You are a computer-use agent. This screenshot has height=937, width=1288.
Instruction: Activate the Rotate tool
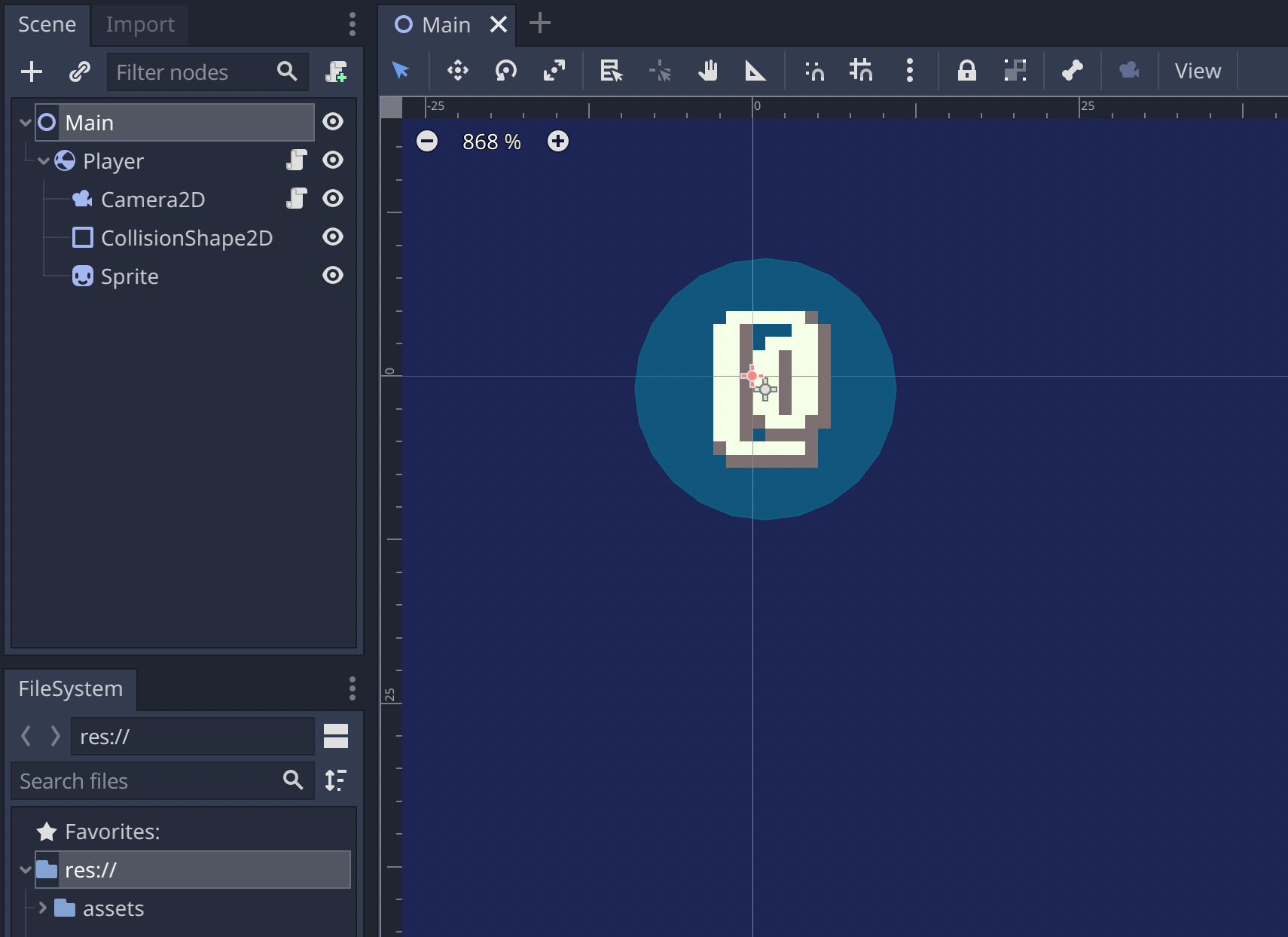tap(505, 71)
